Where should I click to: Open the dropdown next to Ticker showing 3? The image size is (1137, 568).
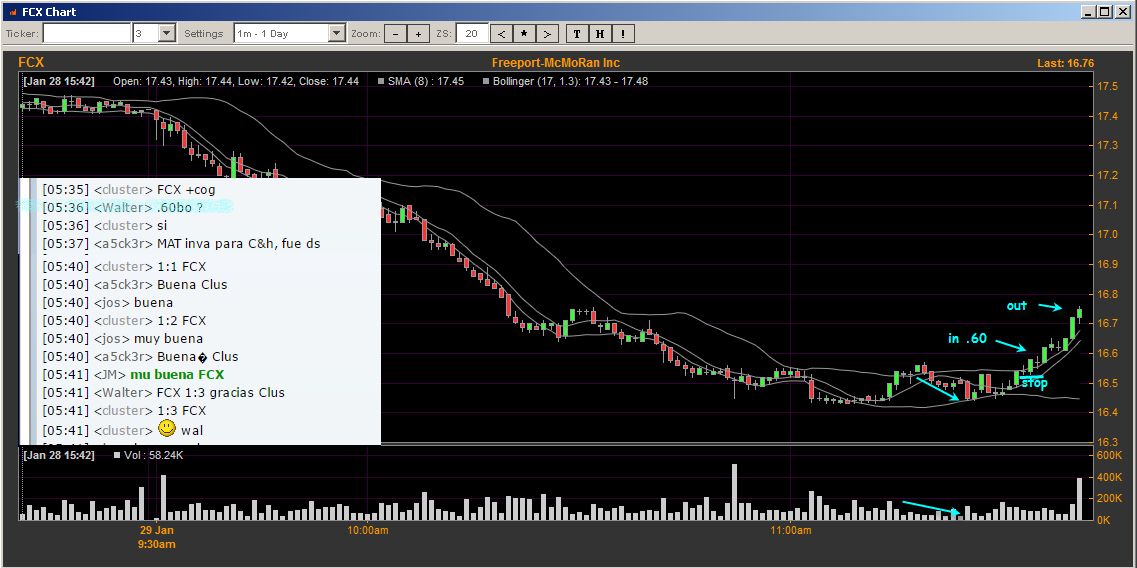pos(167,33)
